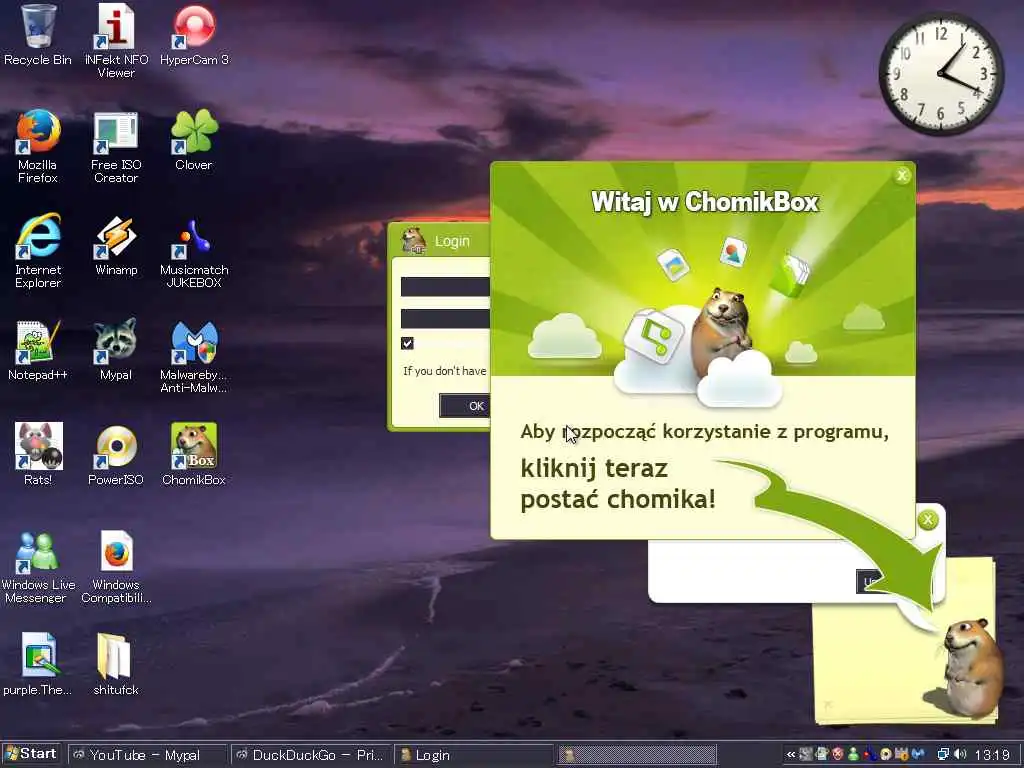The image size is (1024, 768).
Task: Select the Mozilla Firefox desktop icon
Action: (37, 146)
